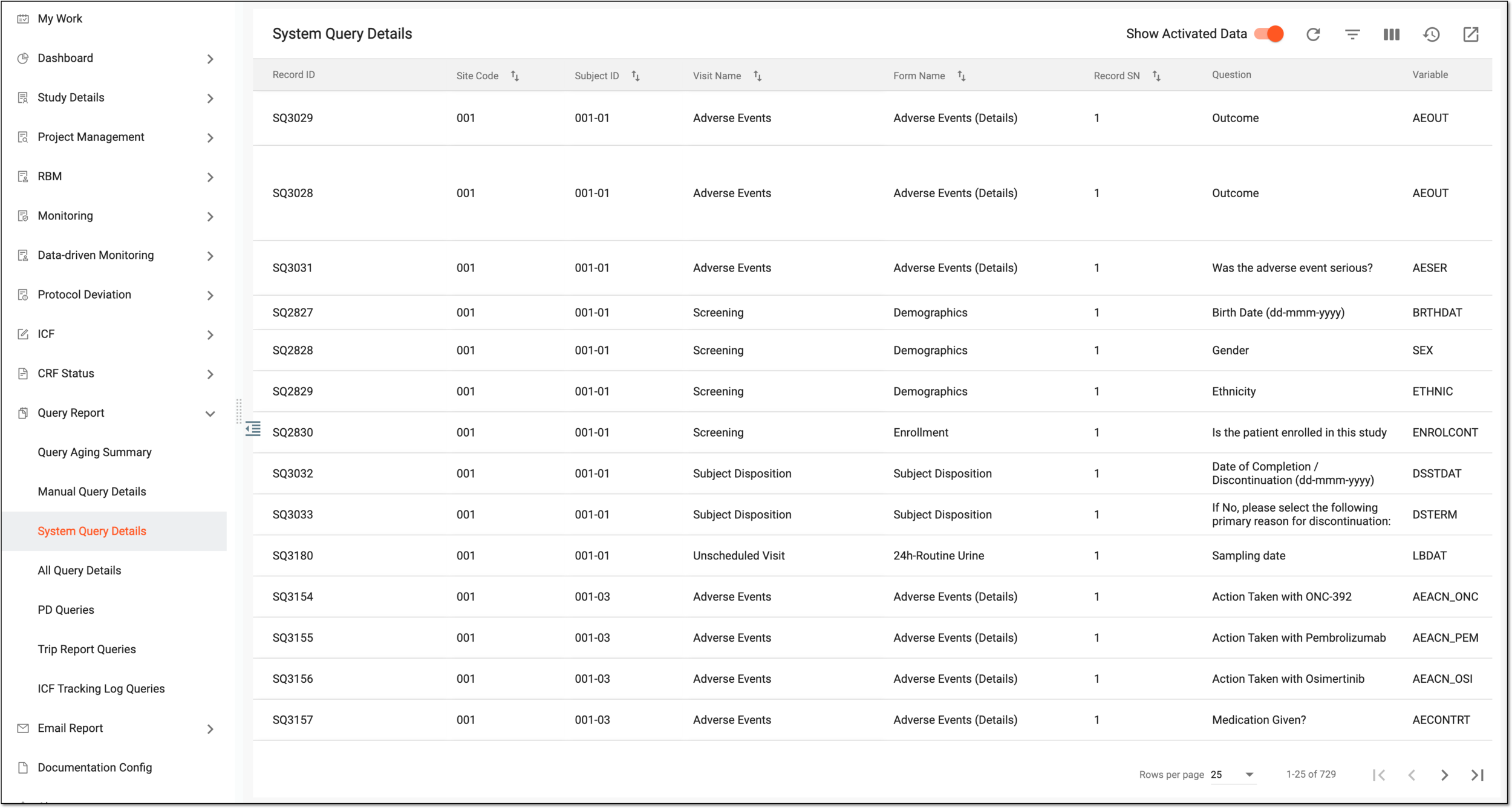Click the AEACN_PEM variable cell

point(1445,637)
